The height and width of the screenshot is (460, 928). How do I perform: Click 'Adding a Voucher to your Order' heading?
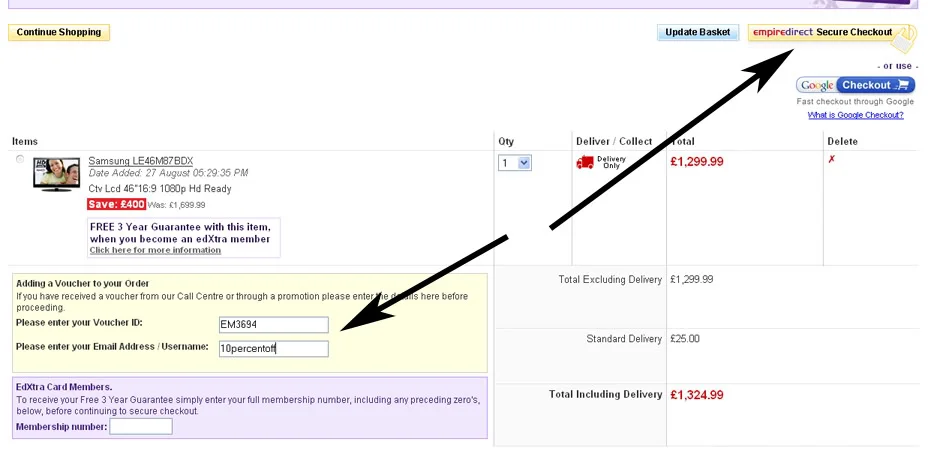point(83,284)
